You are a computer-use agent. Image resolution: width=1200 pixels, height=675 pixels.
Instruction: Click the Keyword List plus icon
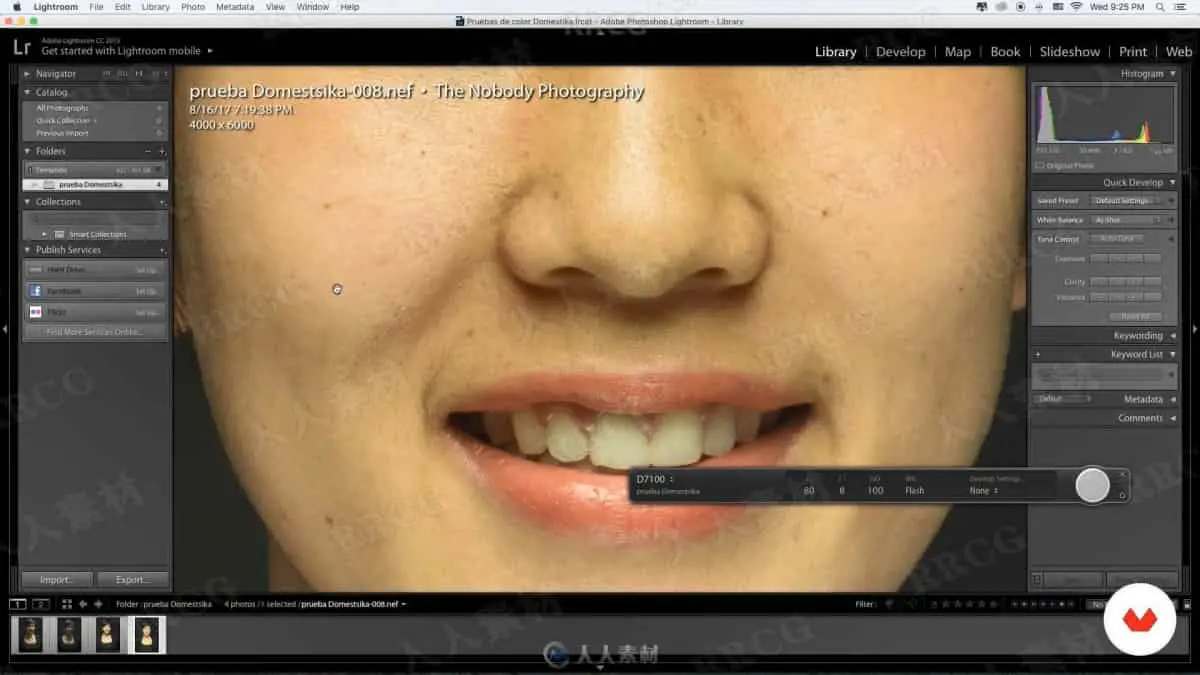(1038, 355)
